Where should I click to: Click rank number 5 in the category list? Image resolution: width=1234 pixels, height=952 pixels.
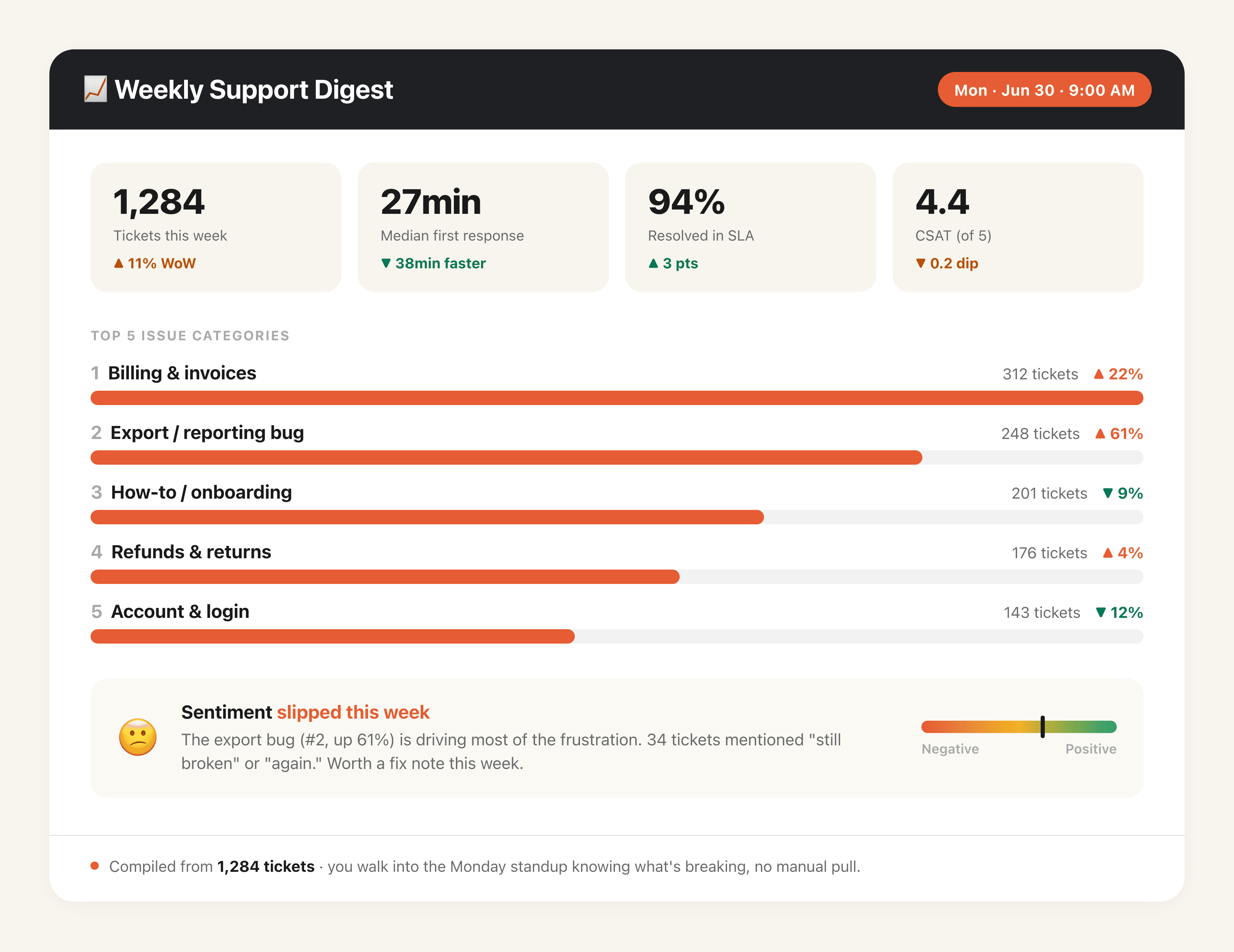(x=96, y=611)
